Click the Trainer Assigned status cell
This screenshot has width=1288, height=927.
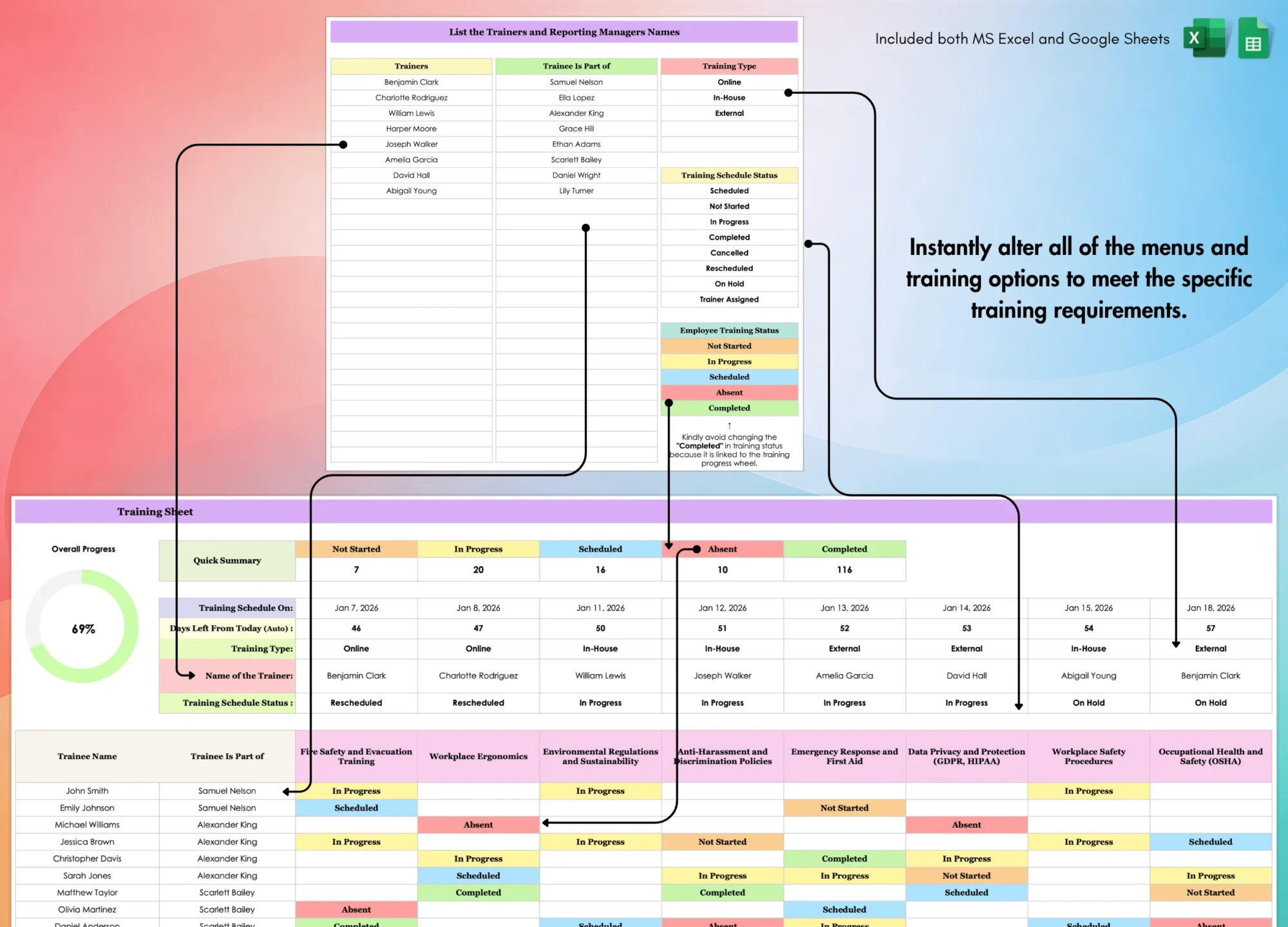click(729, 299)
